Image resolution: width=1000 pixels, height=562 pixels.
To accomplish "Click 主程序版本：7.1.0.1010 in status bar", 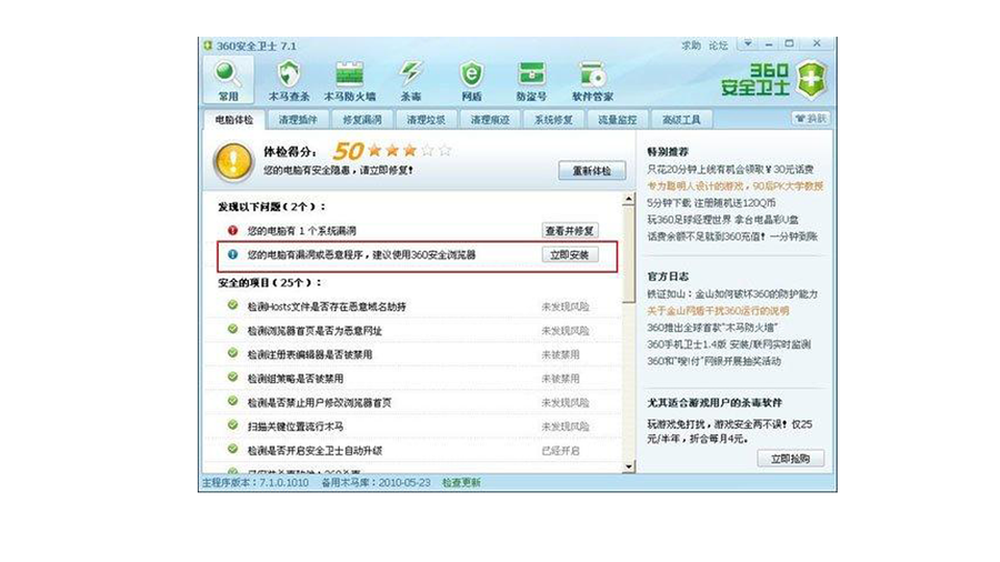I will 255,482.
